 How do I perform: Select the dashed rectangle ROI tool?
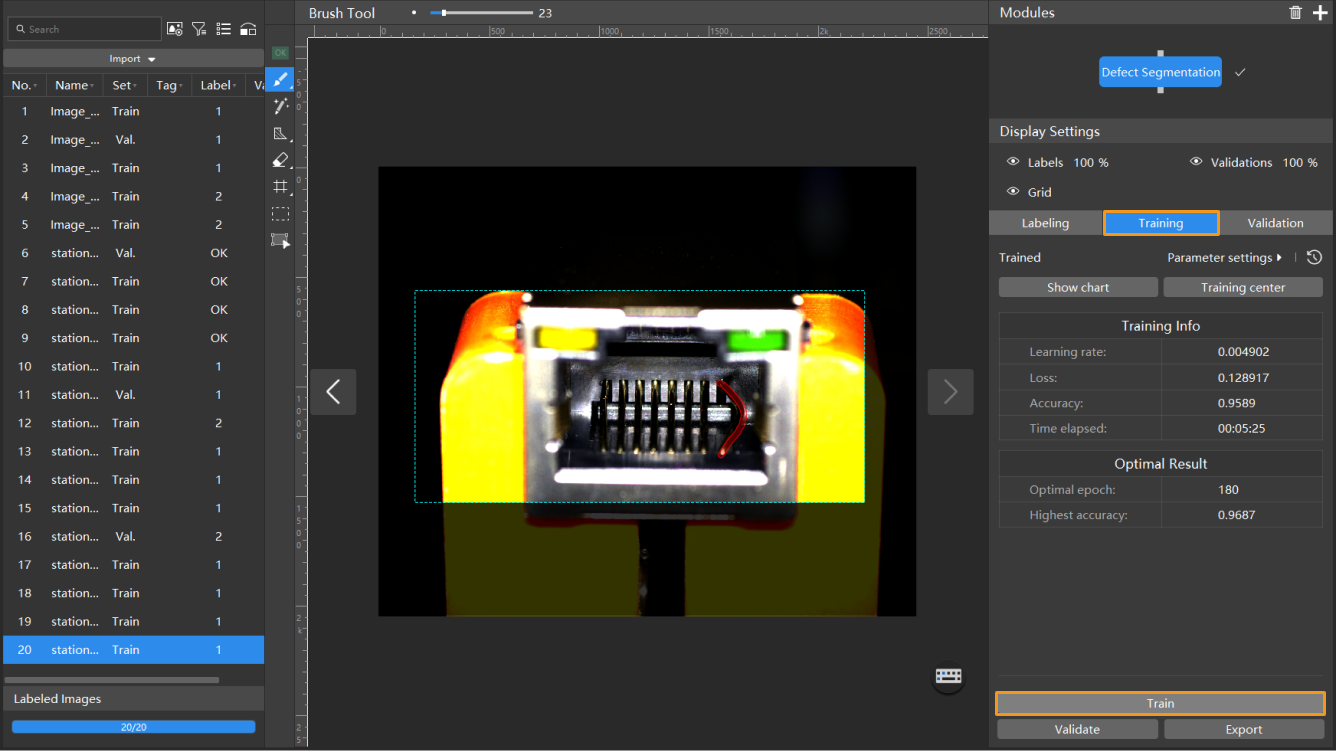tap(280, 214)
